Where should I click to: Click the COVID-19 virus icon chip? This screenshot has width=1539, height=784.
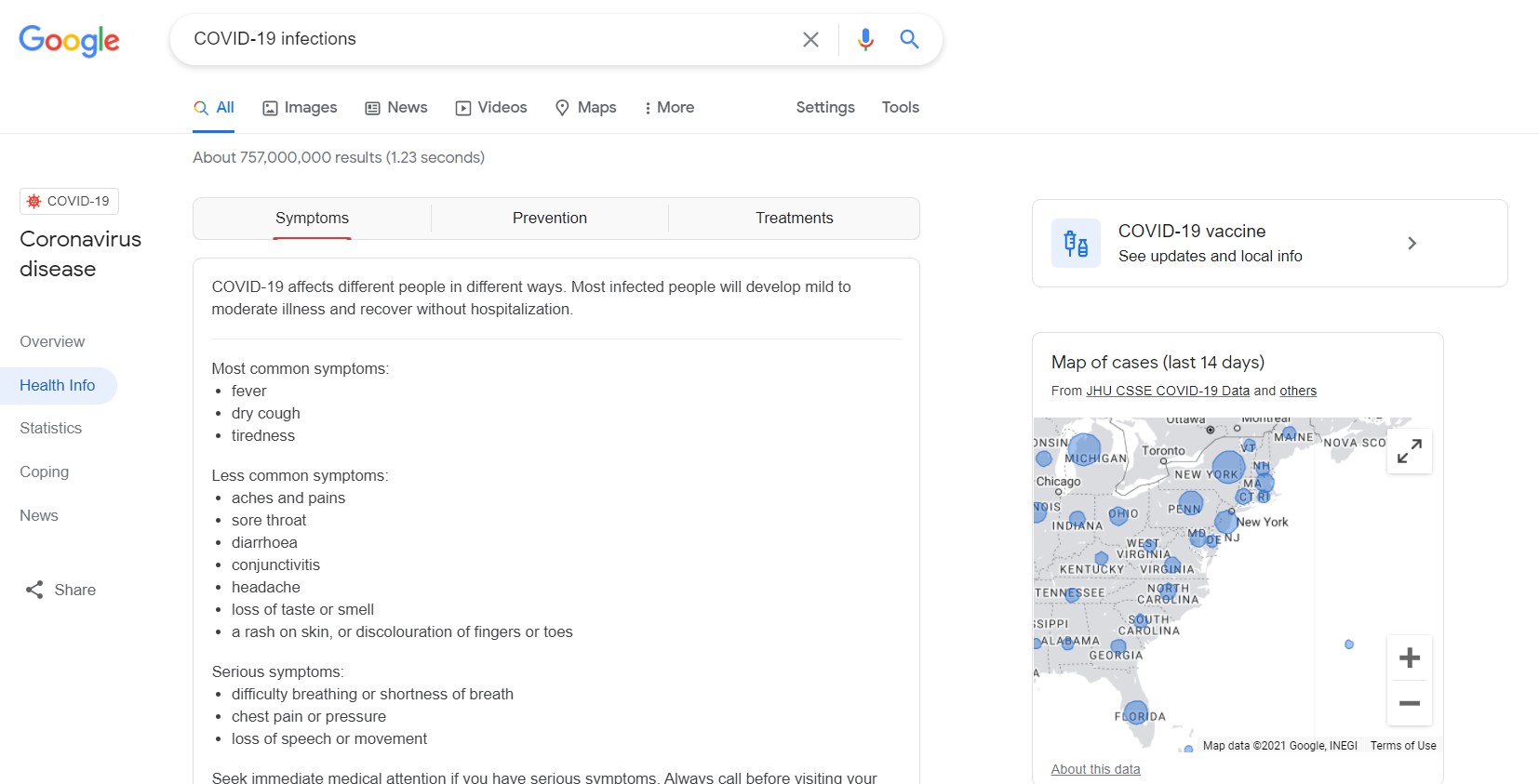pyautogui.click(x=70, y=201)
